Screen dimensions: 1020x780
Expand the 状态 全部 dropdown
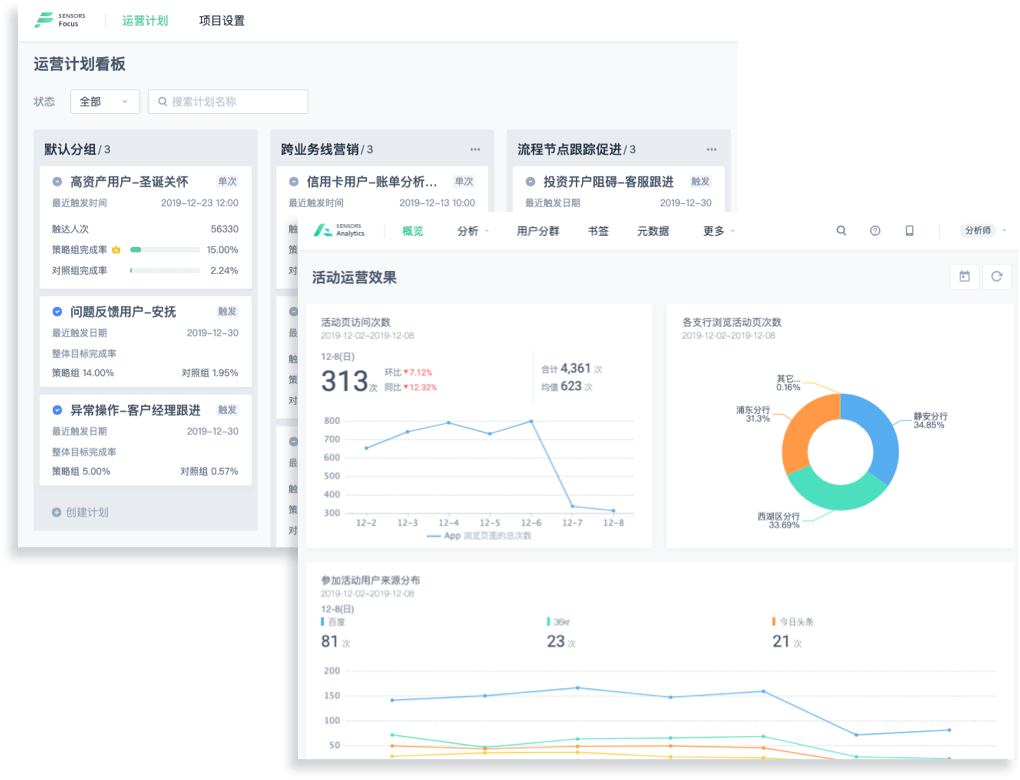[x=104, y=101]
